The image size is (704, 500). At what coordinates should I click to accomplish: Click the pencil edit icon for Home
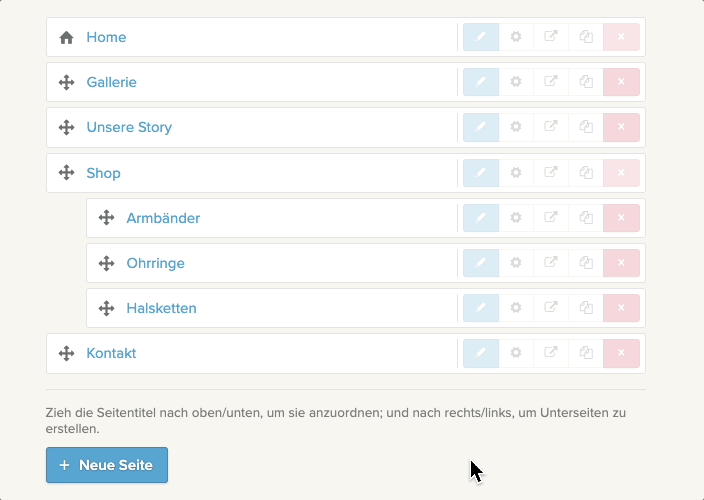coord(481,37)
